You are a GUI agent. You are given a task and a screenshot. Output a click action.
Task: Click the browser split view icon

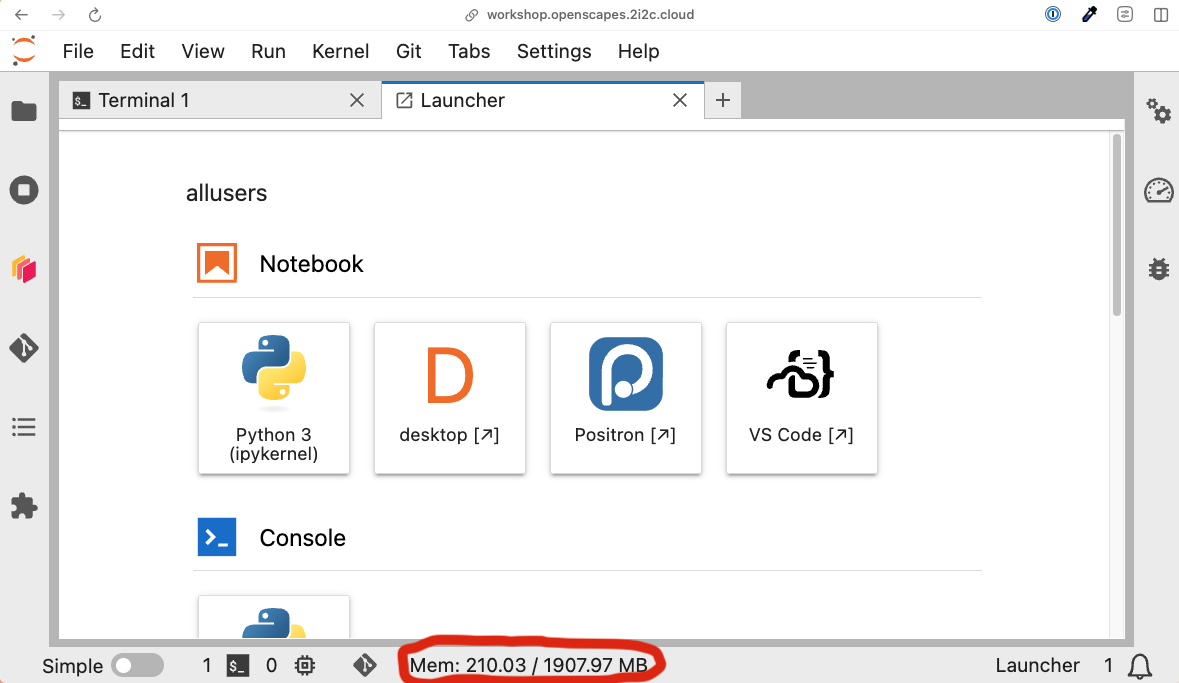click(x=1161, y=14)
